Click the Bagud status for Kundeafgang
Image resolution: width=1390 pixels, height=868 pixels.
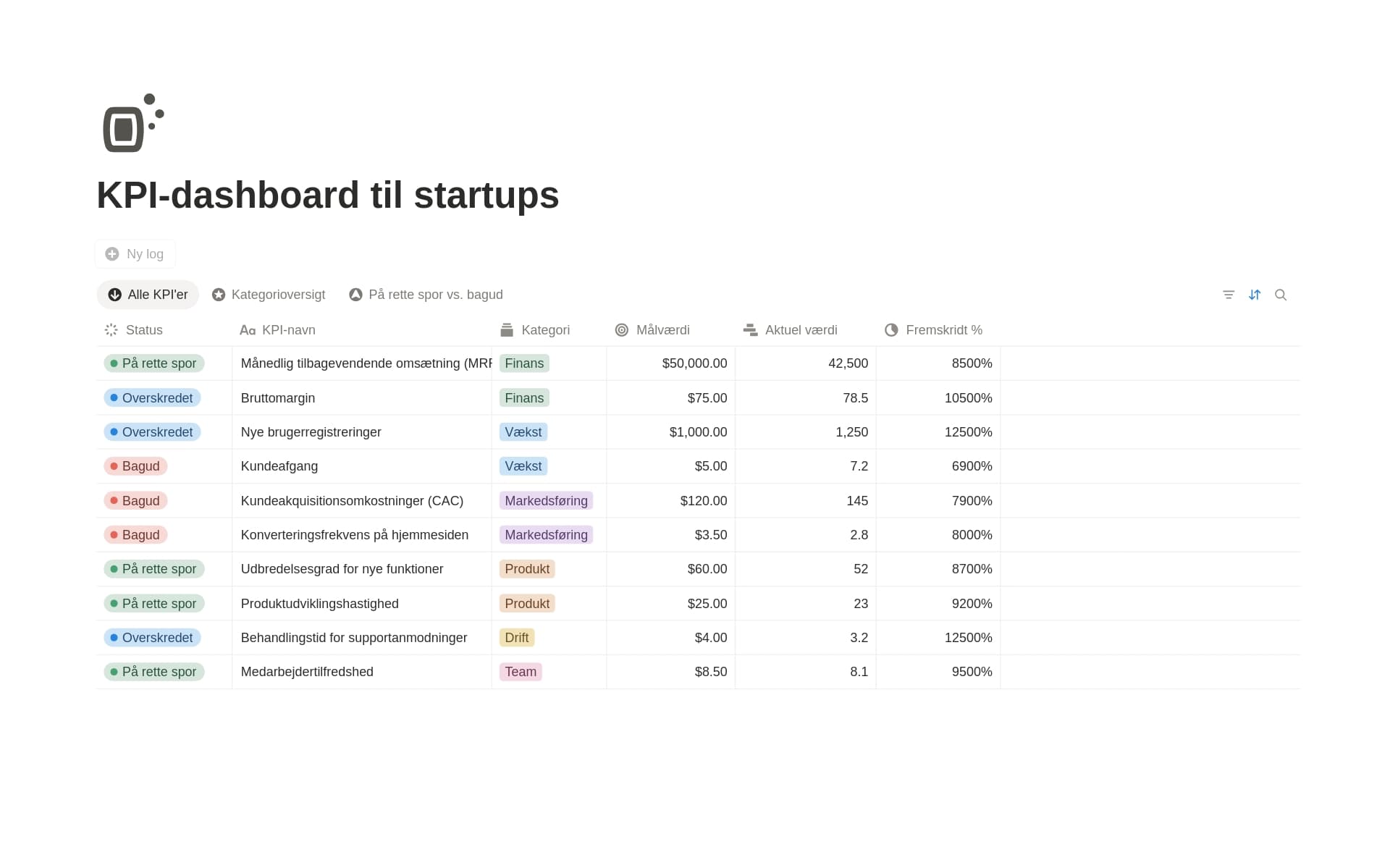click(x=135, y=466)
